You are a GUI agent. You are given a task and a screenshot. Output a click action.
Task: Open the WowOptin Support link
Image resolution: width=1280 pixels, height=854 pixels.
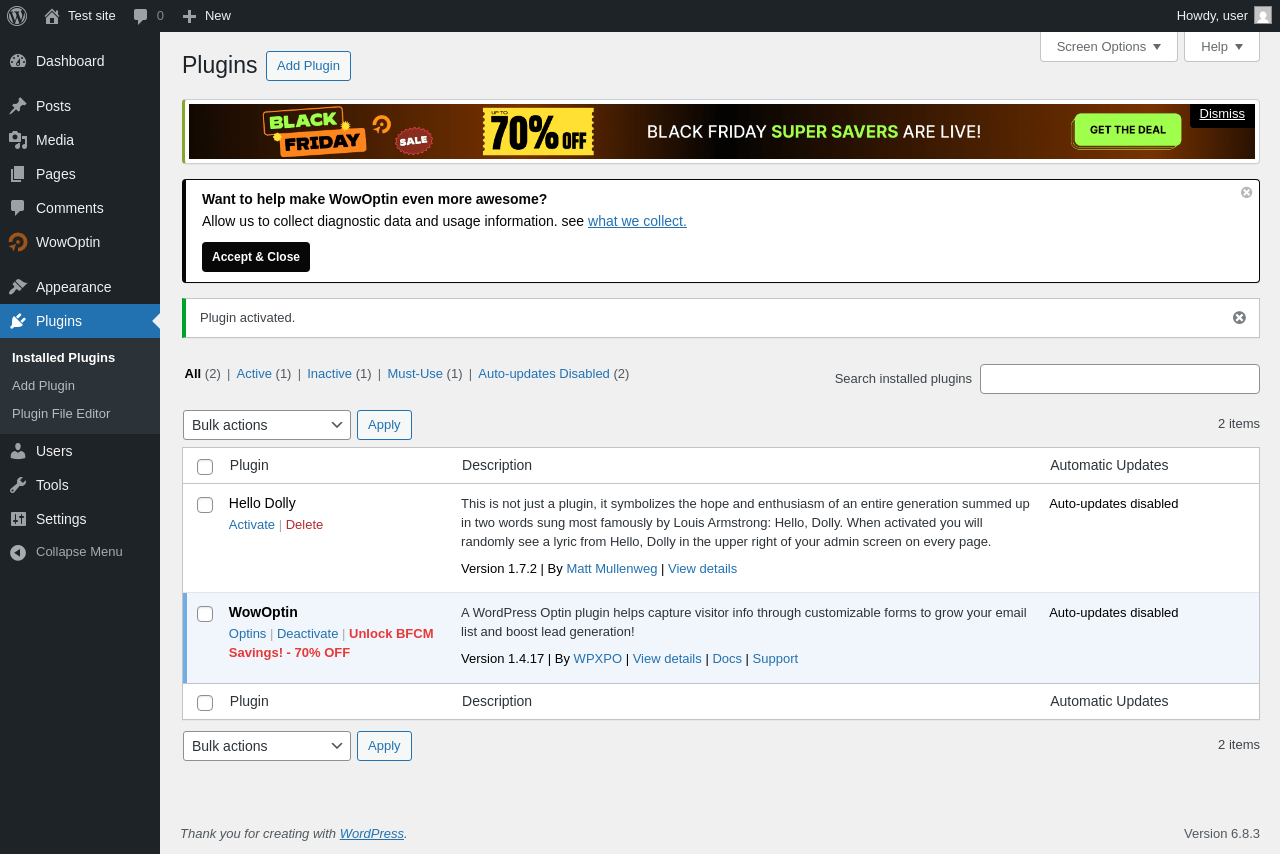(x=775, y=659)
